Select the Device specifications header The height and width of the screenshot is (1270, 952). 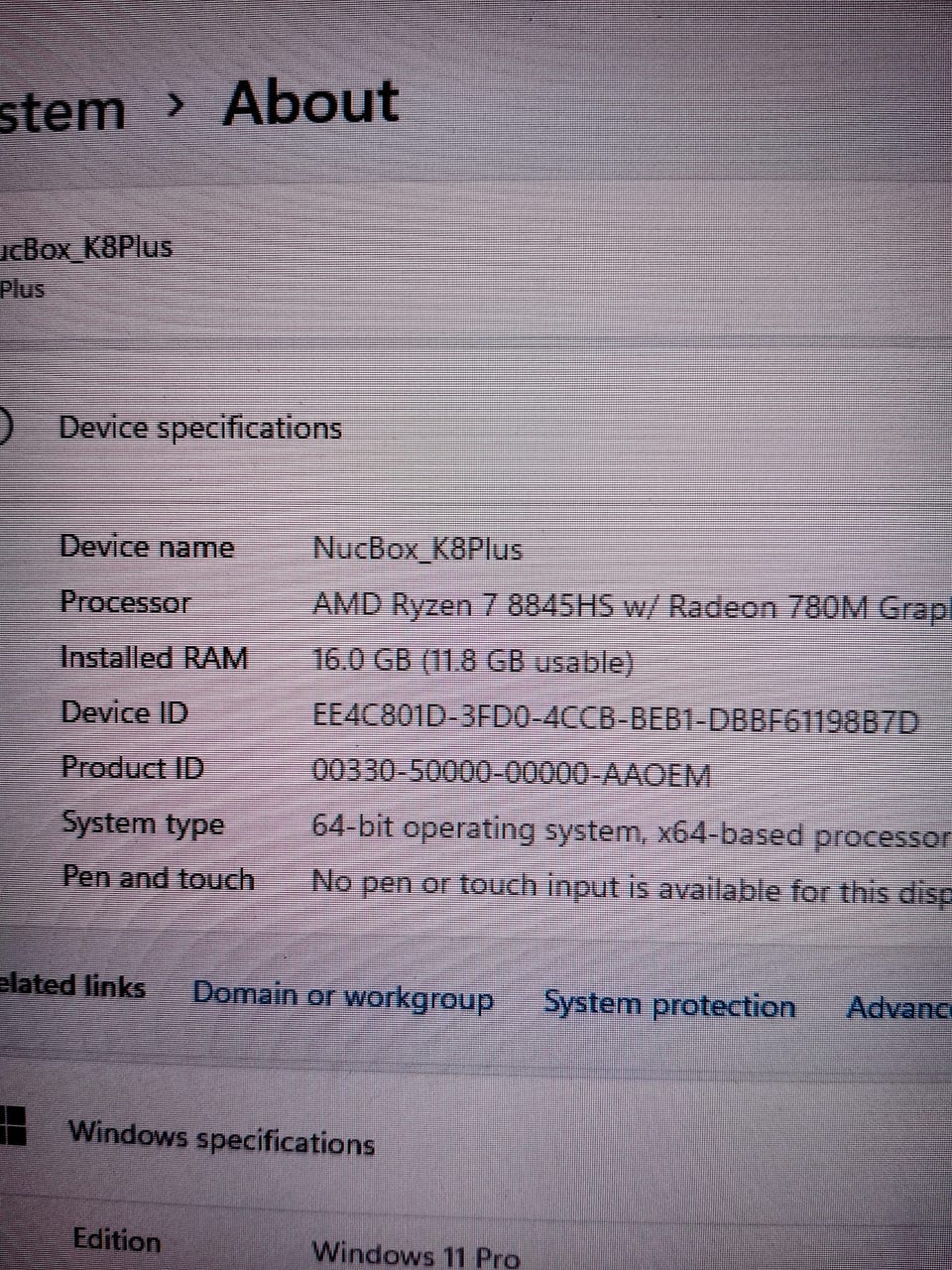point(200,428)
